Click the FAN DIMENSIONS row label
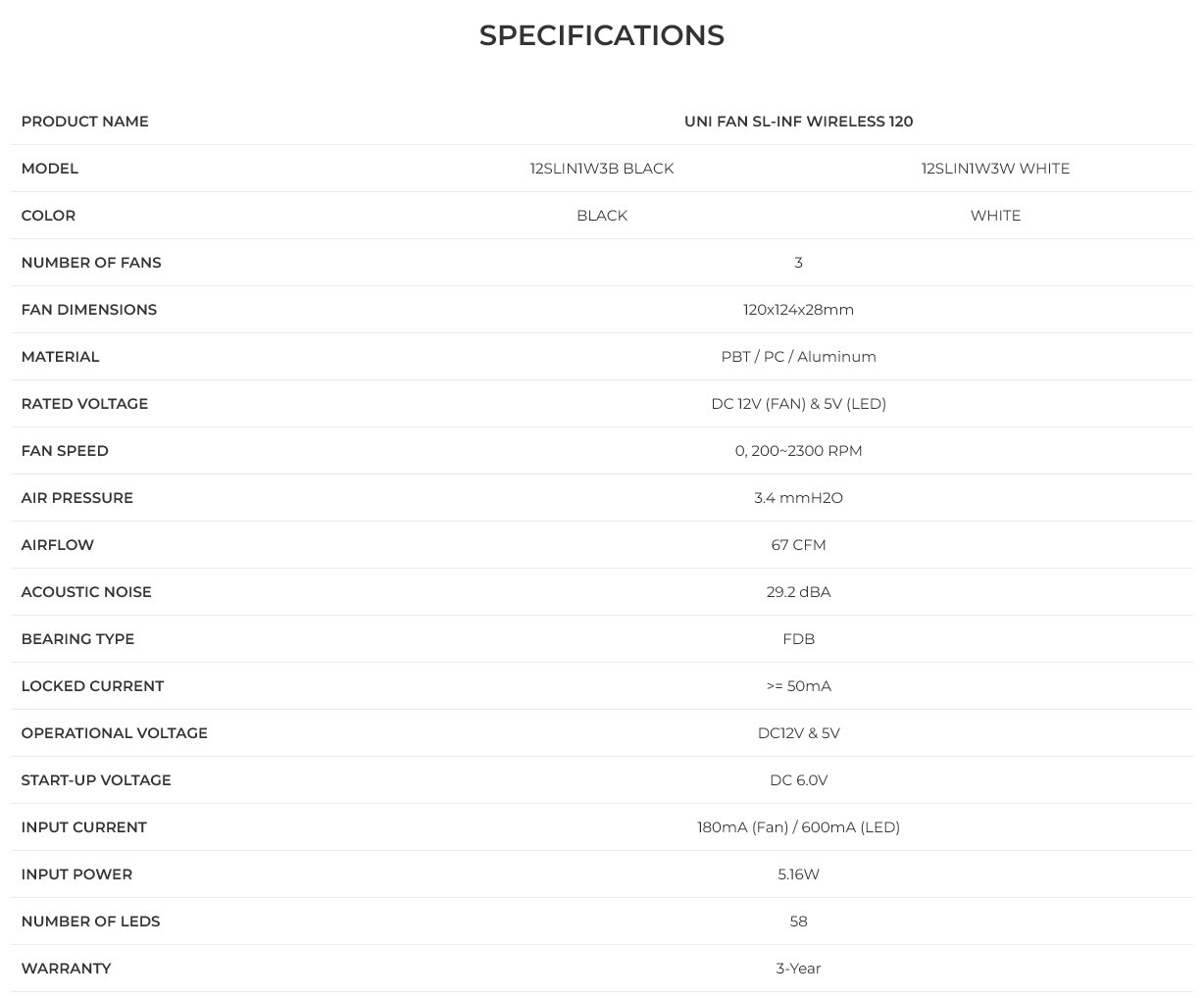The image size is (1204, 998). tap(89, 310)
